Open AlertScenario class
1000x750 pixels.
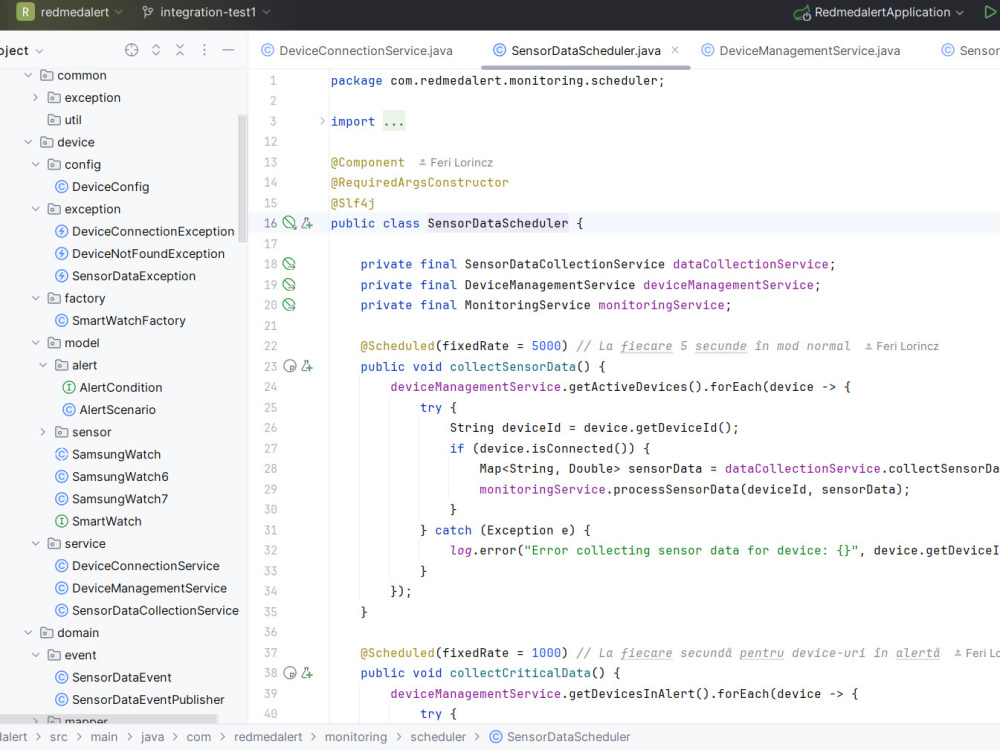pyautogui.click(x=109, y=410)
